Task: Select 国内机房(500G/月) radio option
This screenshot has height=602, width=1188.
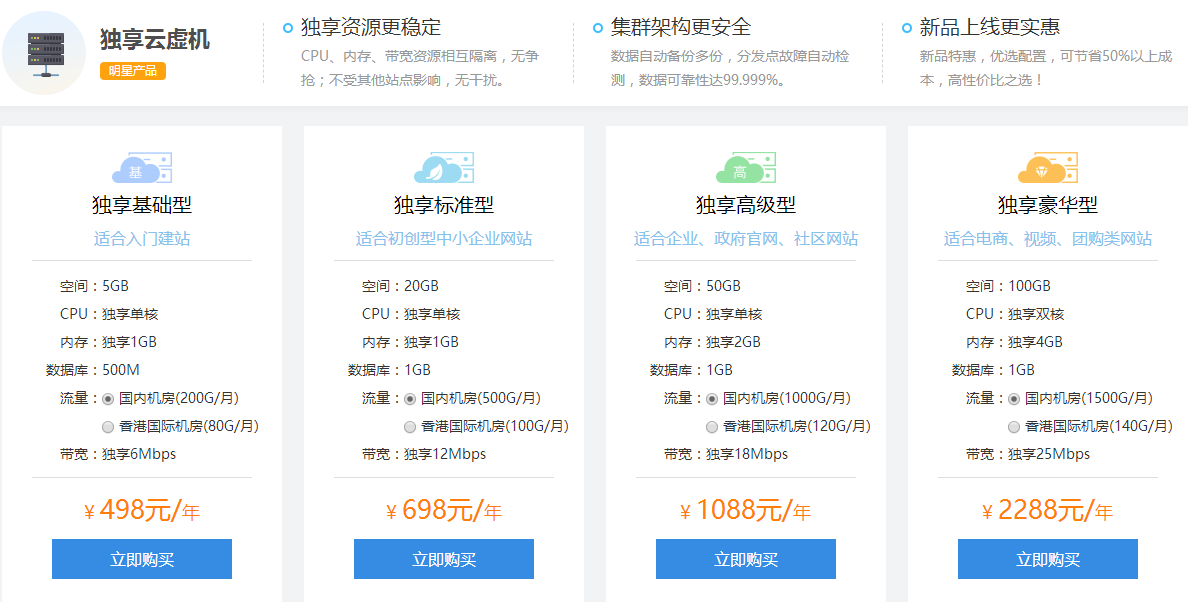Action: (x=410, y=399)
